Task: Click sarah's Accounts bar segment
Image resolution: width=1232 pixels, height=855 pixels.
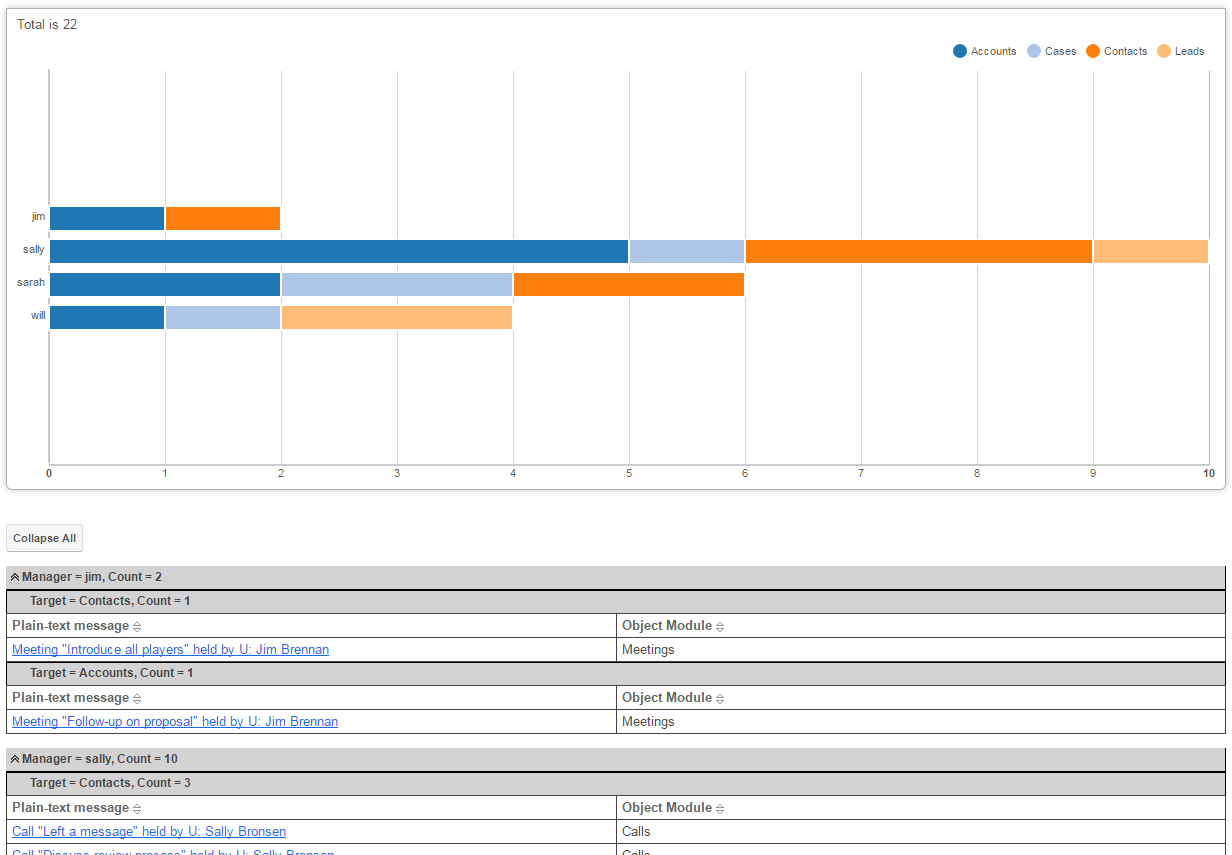Action: pos(165,284)
